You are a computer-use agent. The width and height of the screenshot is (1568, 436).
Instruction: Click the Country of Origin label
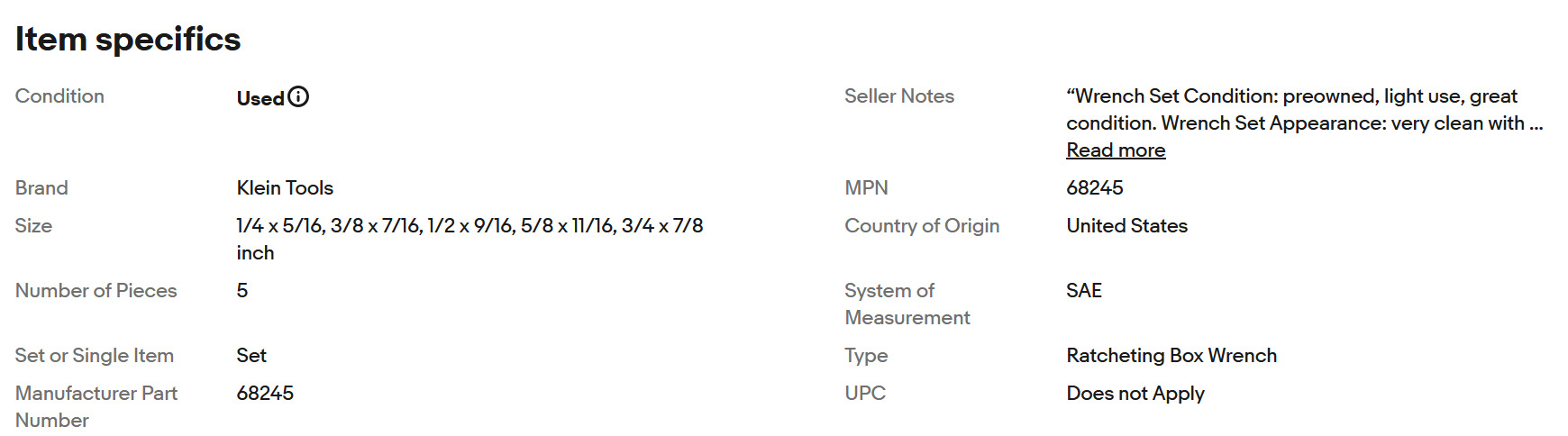point(922,226)
